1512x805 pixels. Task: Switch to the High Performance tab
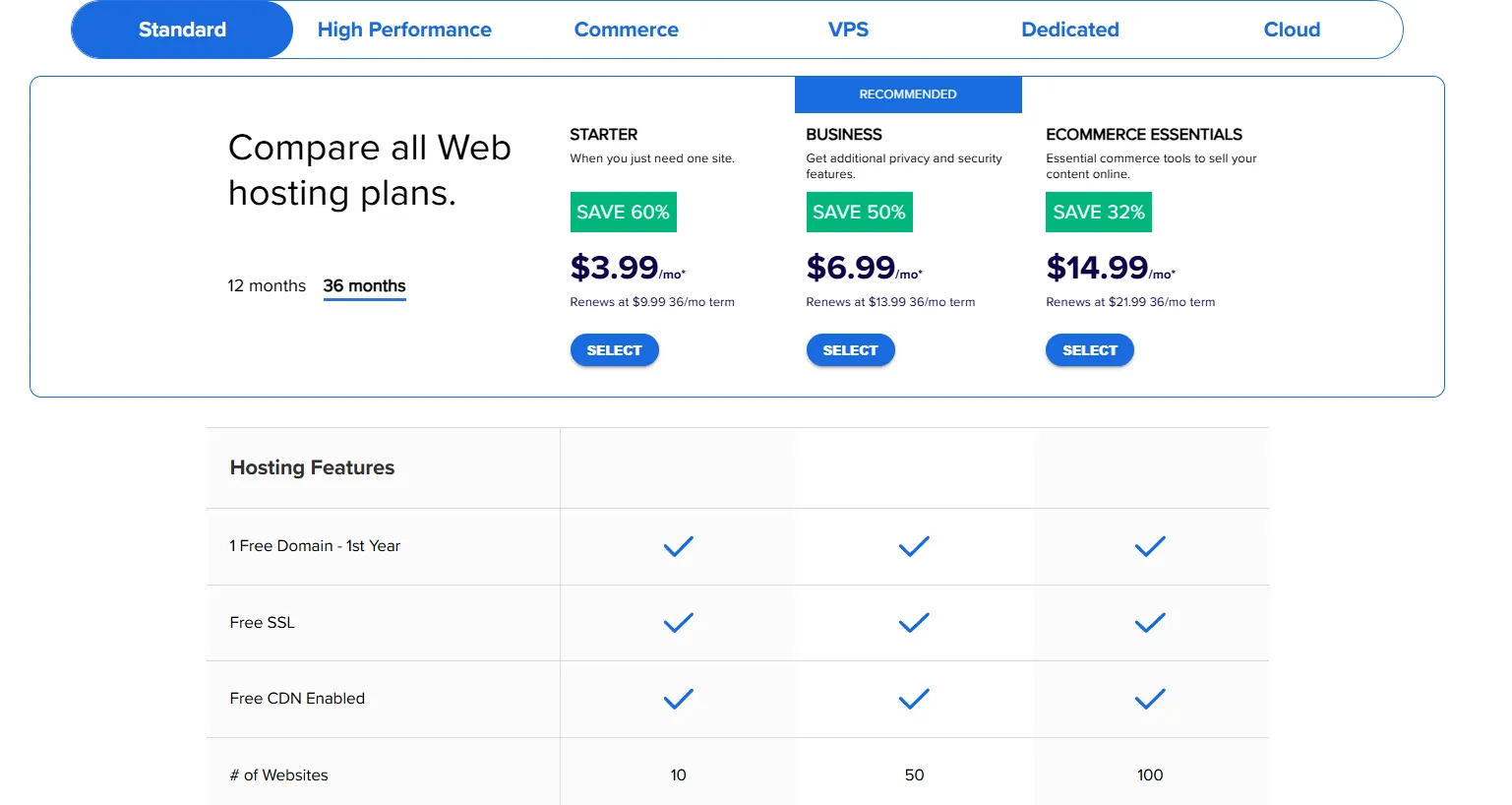[x=404, y=30]
